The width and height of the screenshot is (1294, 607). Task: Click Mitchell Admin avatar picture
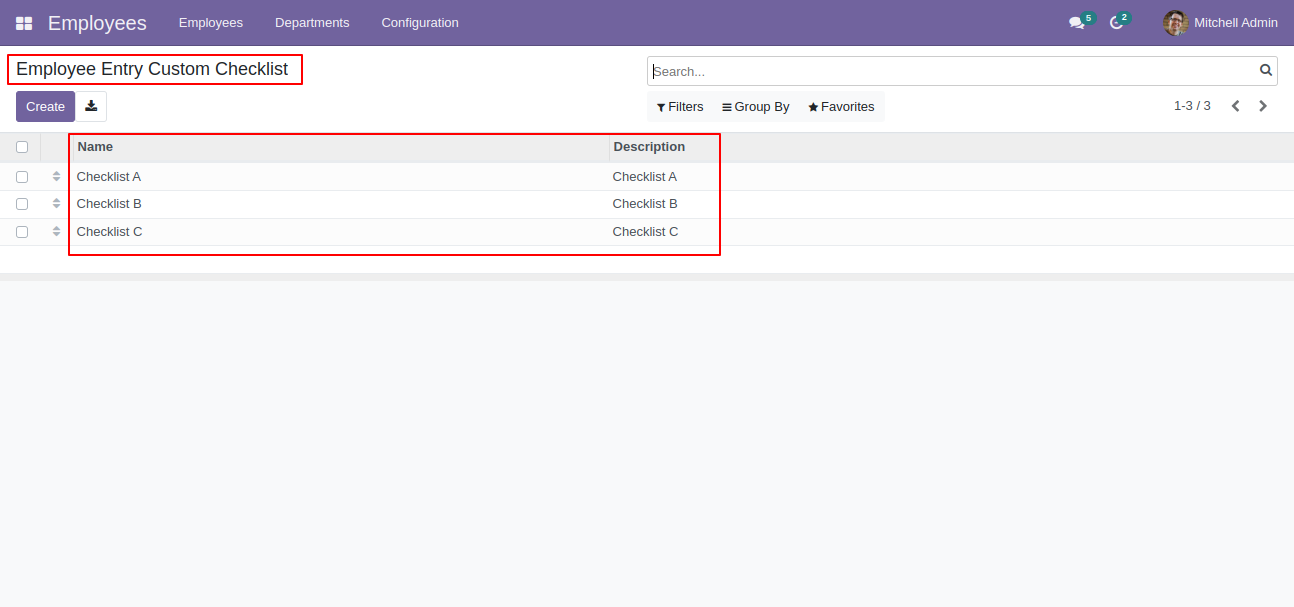coord(1175,23)
